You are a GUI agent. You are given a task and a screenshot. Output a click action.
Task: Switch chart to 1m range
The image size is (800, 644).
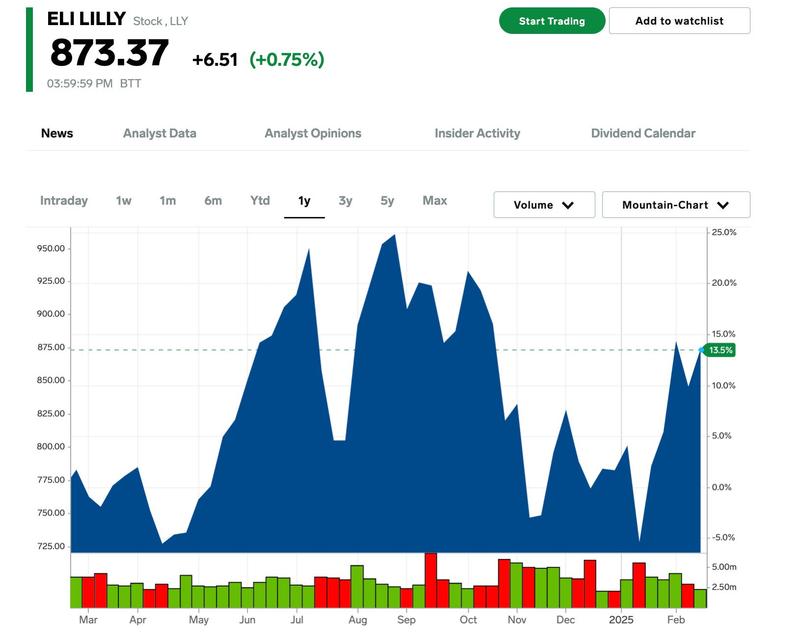pyautogui.click(x=167, y=201)
